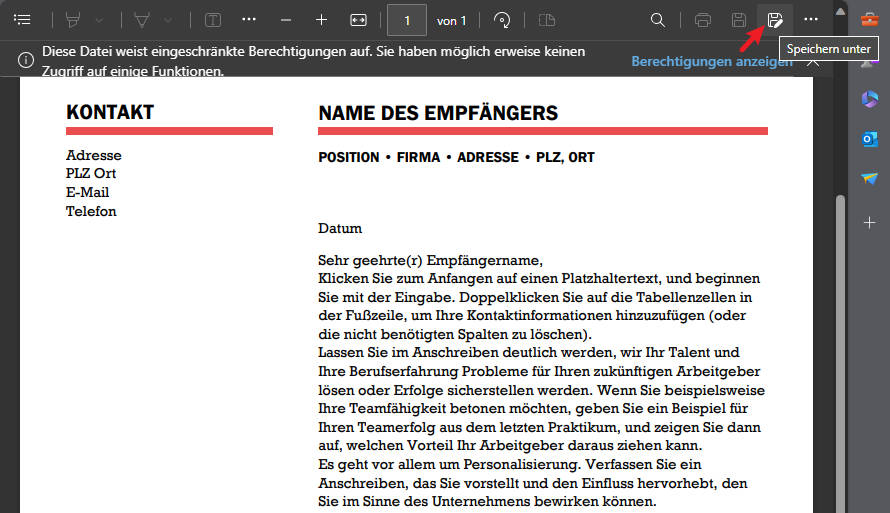Open the Berechtigungen anzeigen link
The image size is (890, 513).
click(712, 61)
